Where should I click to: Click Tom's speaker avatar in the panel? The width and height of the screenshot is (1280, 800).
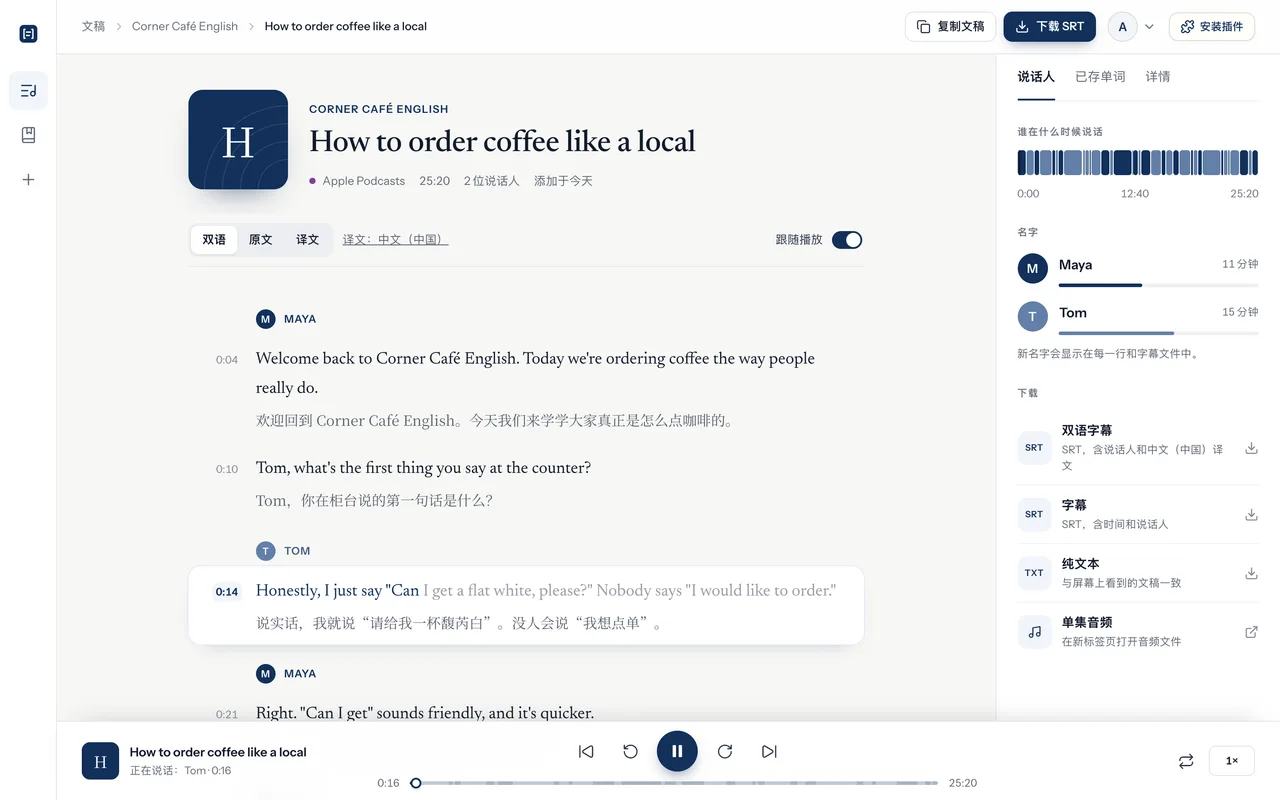point(1033,316)
